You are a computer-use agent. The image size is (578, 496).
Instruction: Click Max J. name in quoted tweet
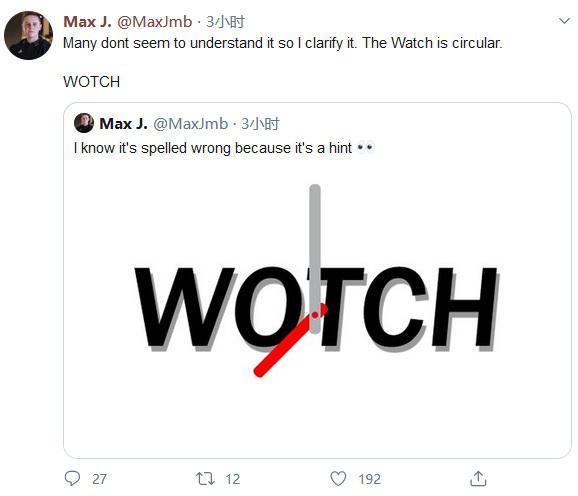[x=123, y=123]
